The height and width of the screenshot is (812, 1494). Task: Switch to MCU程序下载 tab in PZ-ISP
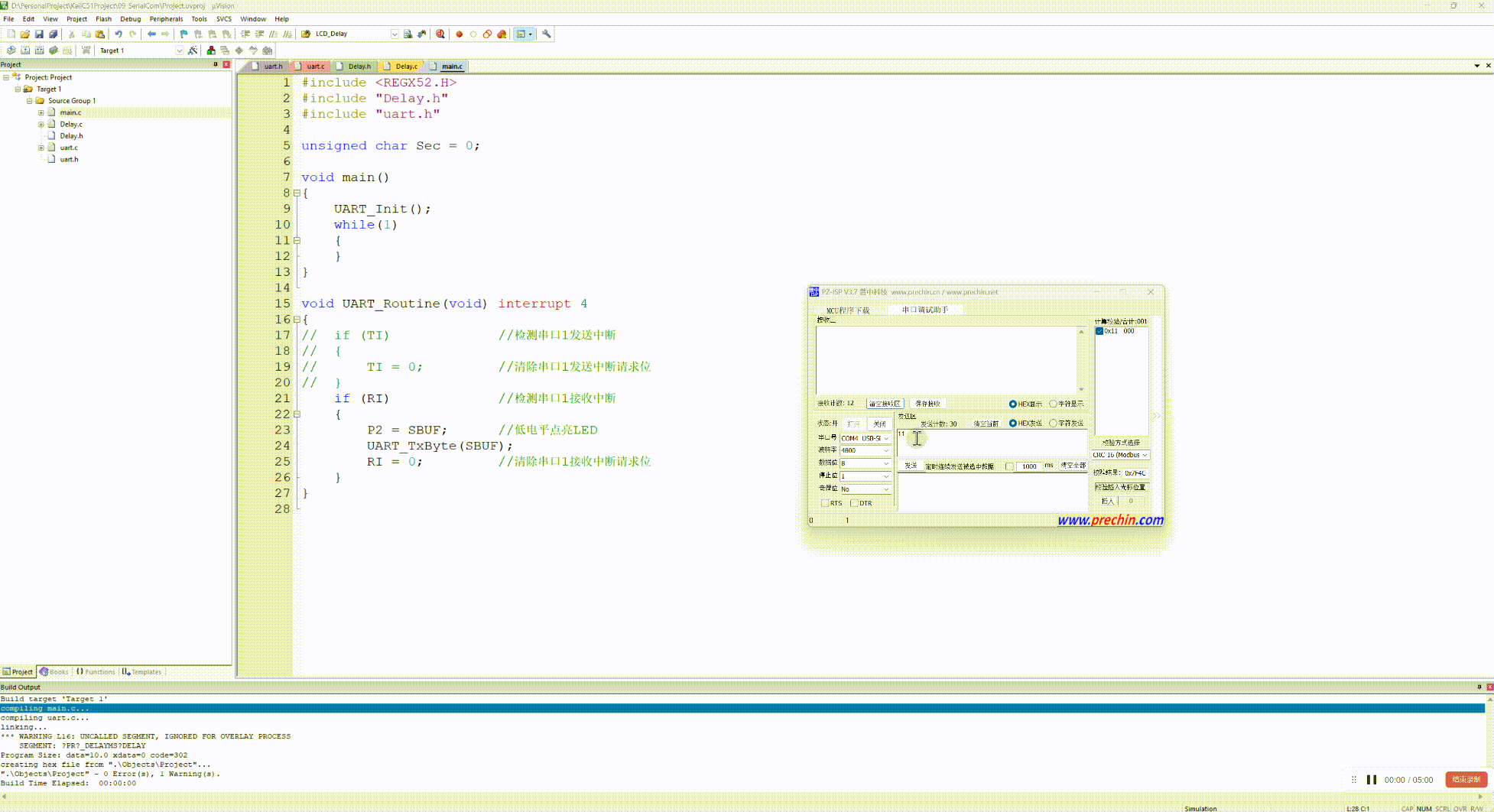click(x=848, y=310)
